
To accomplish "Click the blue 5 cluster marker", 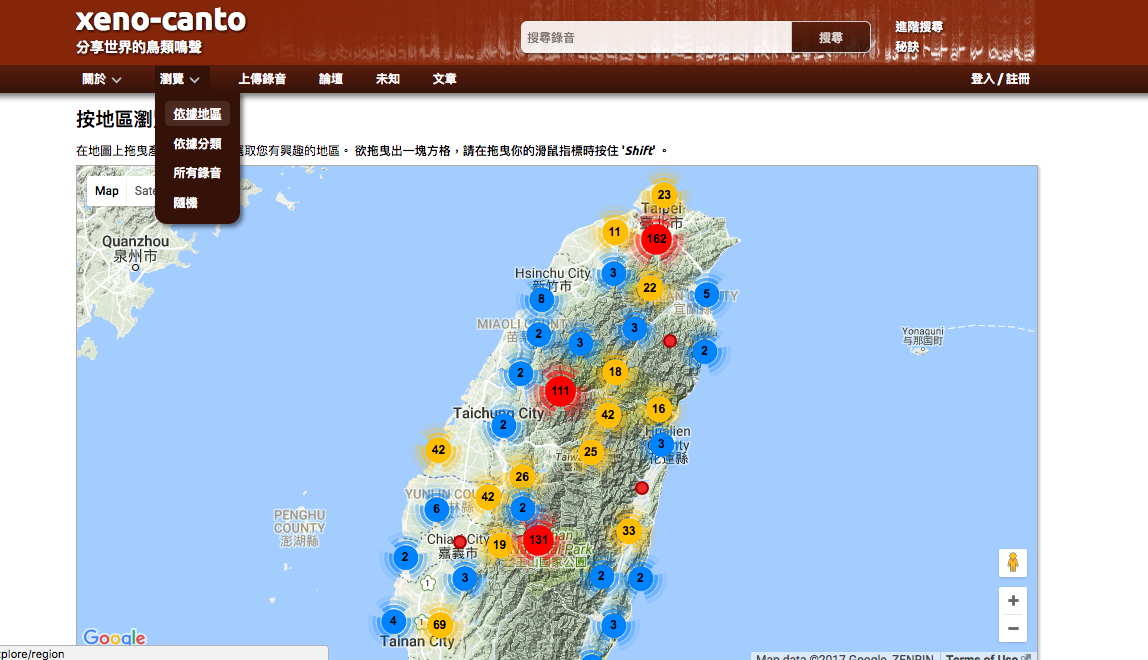I will [707, 294].
